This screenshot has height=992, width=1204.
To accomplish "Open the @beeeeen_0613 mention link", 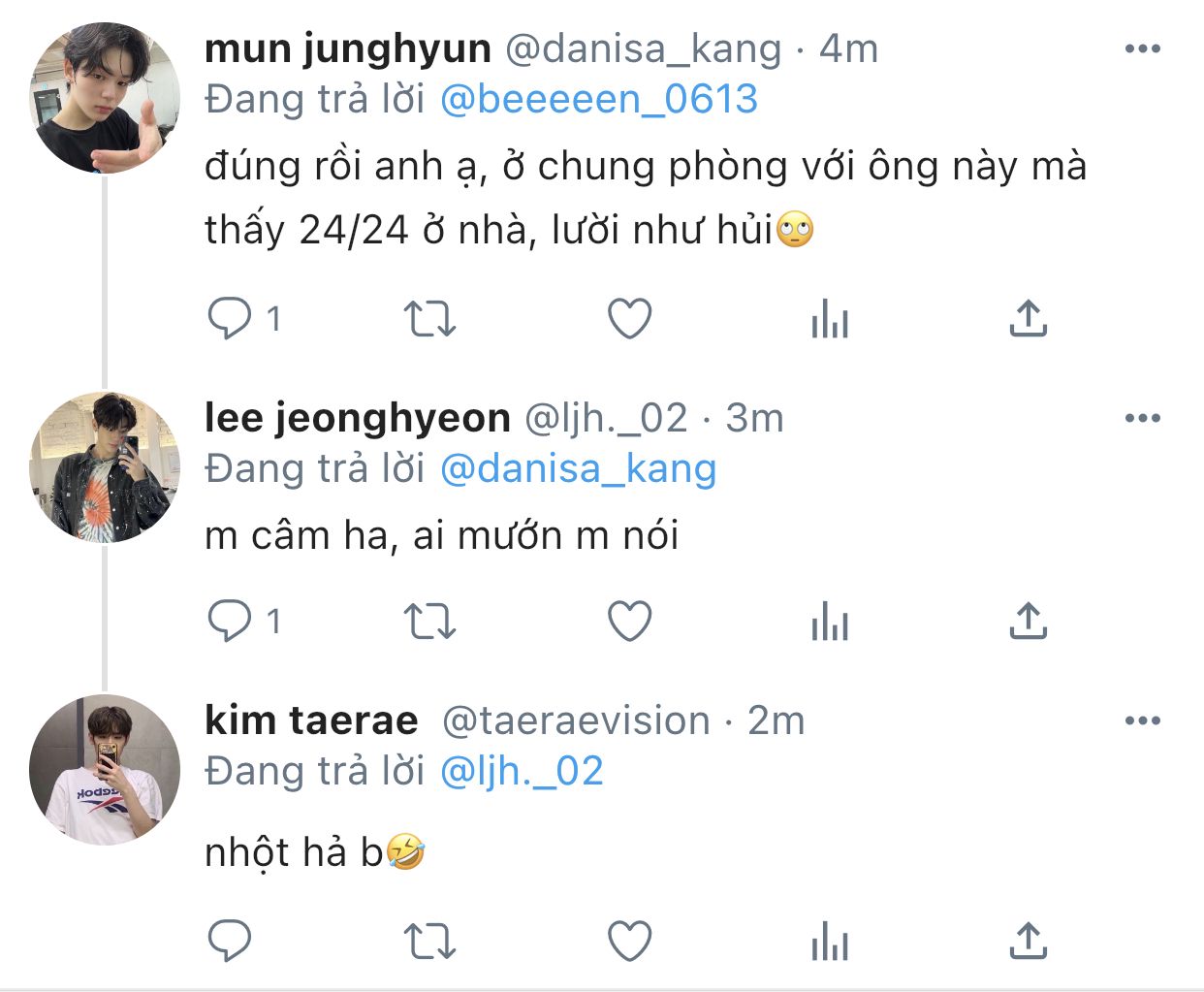I will click(x=599, y=99).
